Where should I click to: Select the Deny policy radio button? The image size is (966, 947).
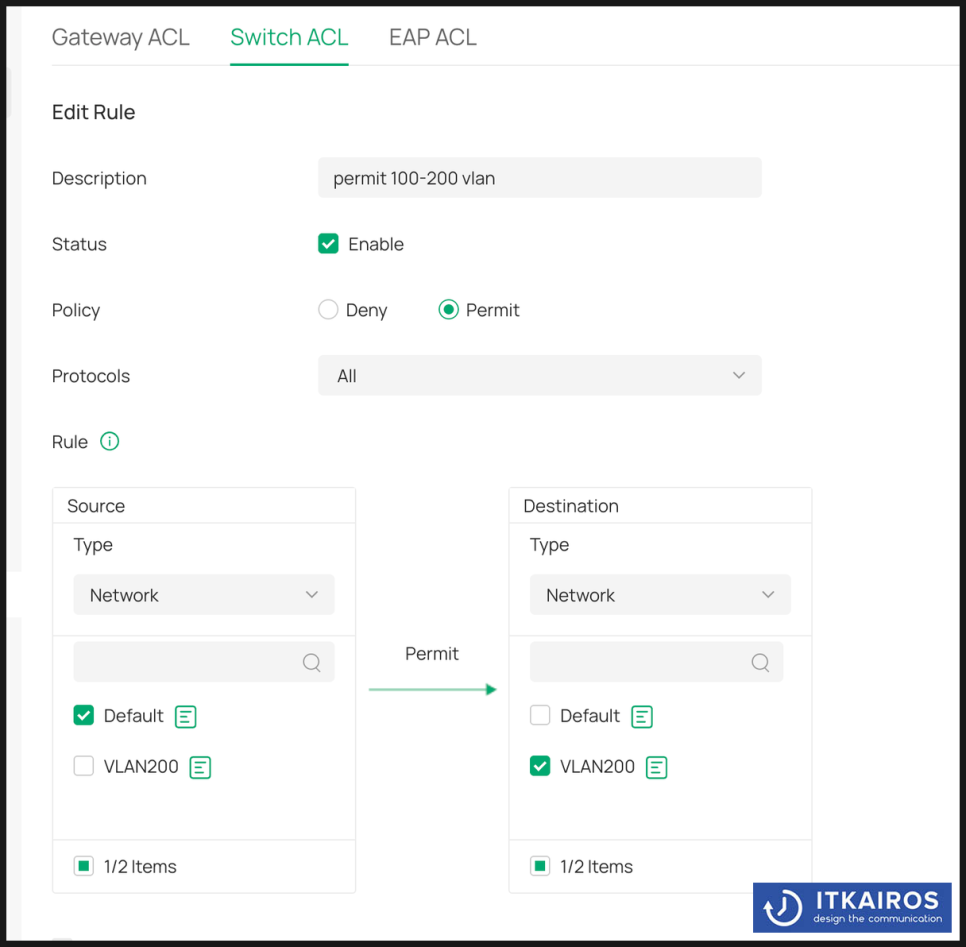click(328, 309)
